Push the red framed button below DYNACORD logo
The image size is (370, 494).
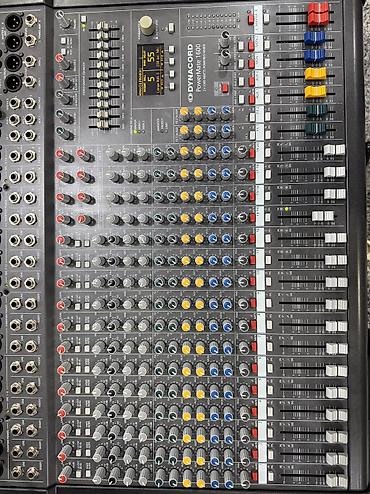click(224, 88)
